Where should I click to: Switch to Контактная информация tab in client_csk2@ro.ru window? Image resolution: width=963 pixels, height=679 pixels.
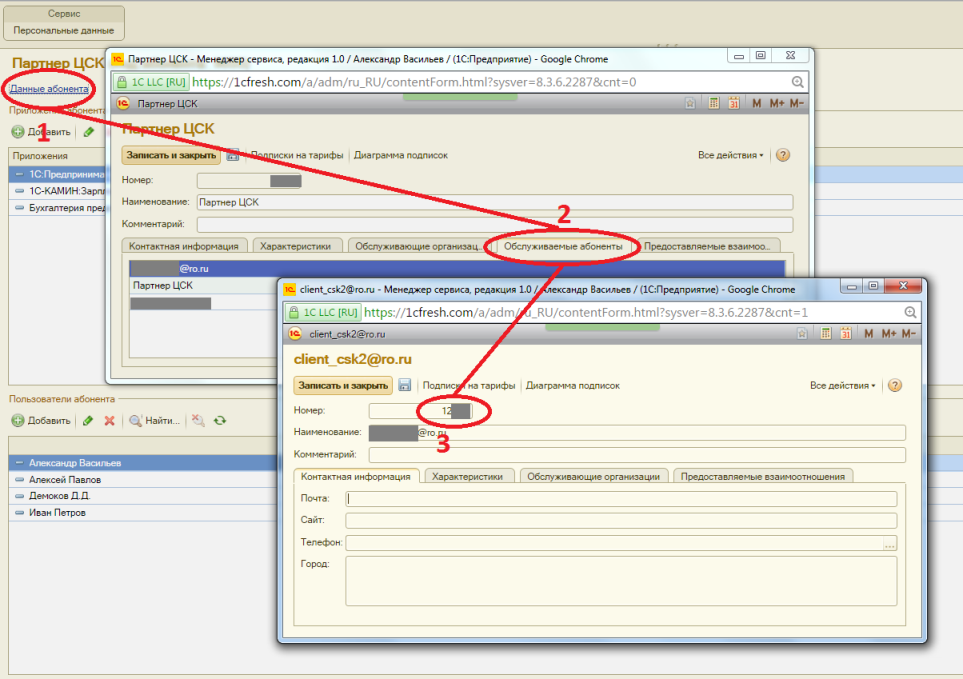[x=356, y=476]
